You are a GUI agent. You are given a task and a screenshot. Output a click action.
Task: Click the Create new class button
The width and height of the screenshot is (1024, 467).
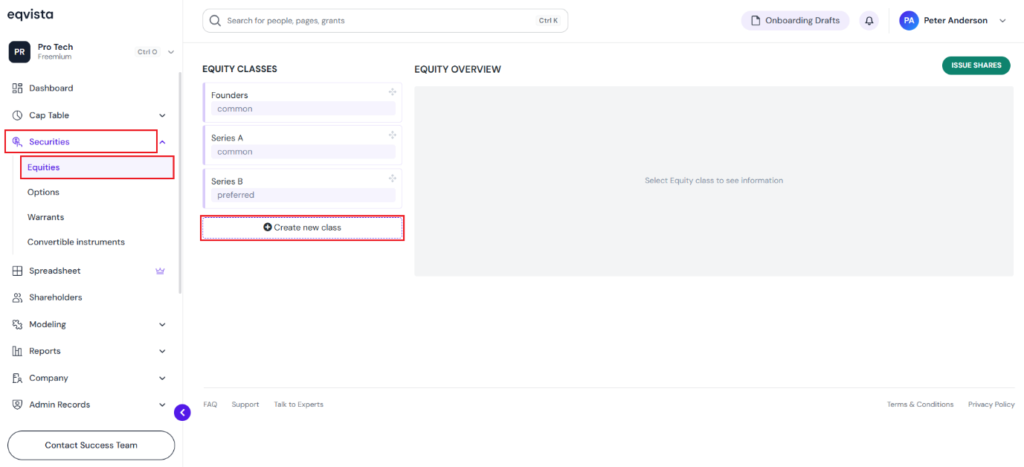click(302, 227)
